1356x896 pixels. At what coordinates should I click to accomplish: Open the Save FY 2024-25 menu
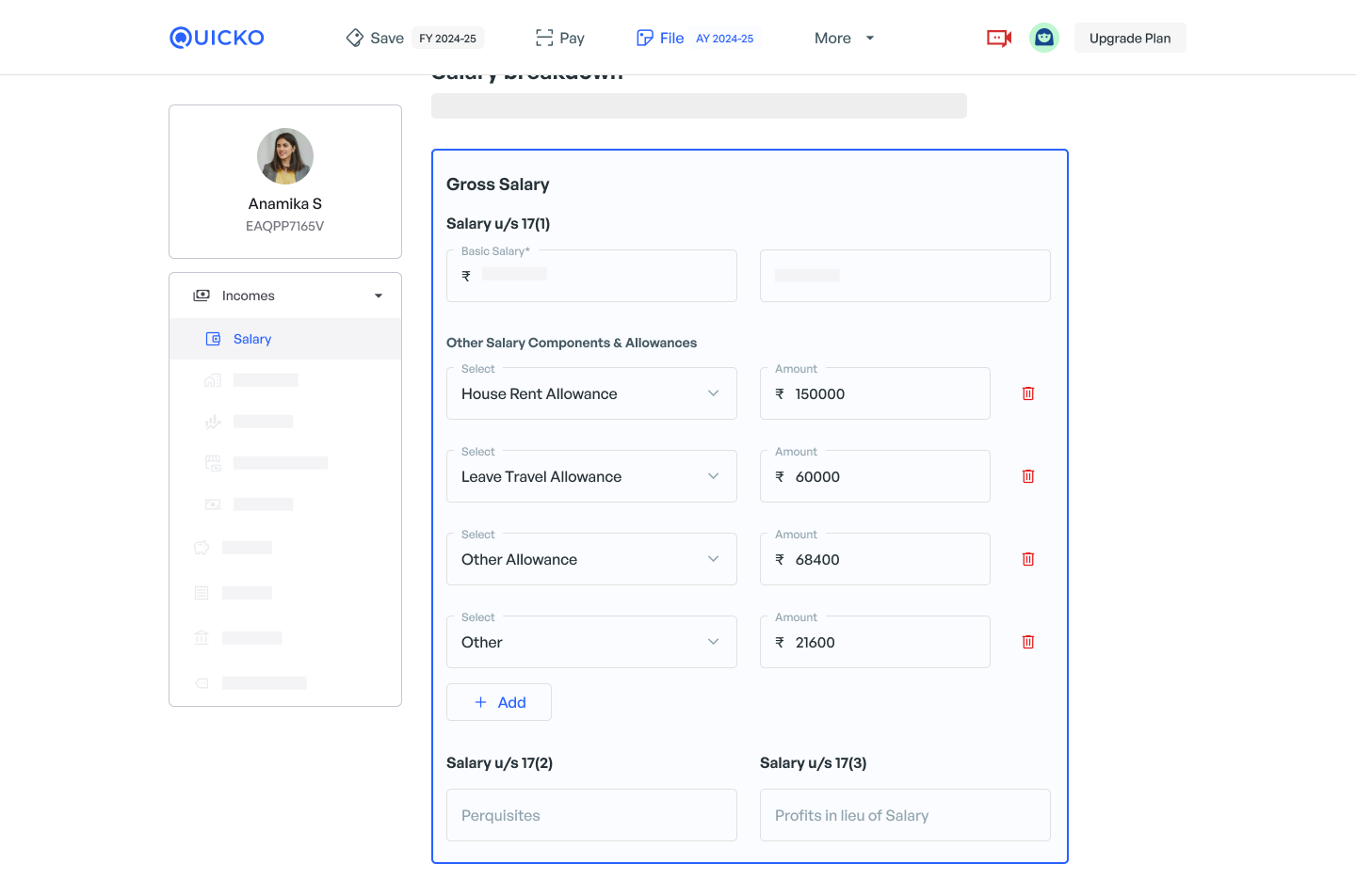pyautogui.click(x=414, y=38)
